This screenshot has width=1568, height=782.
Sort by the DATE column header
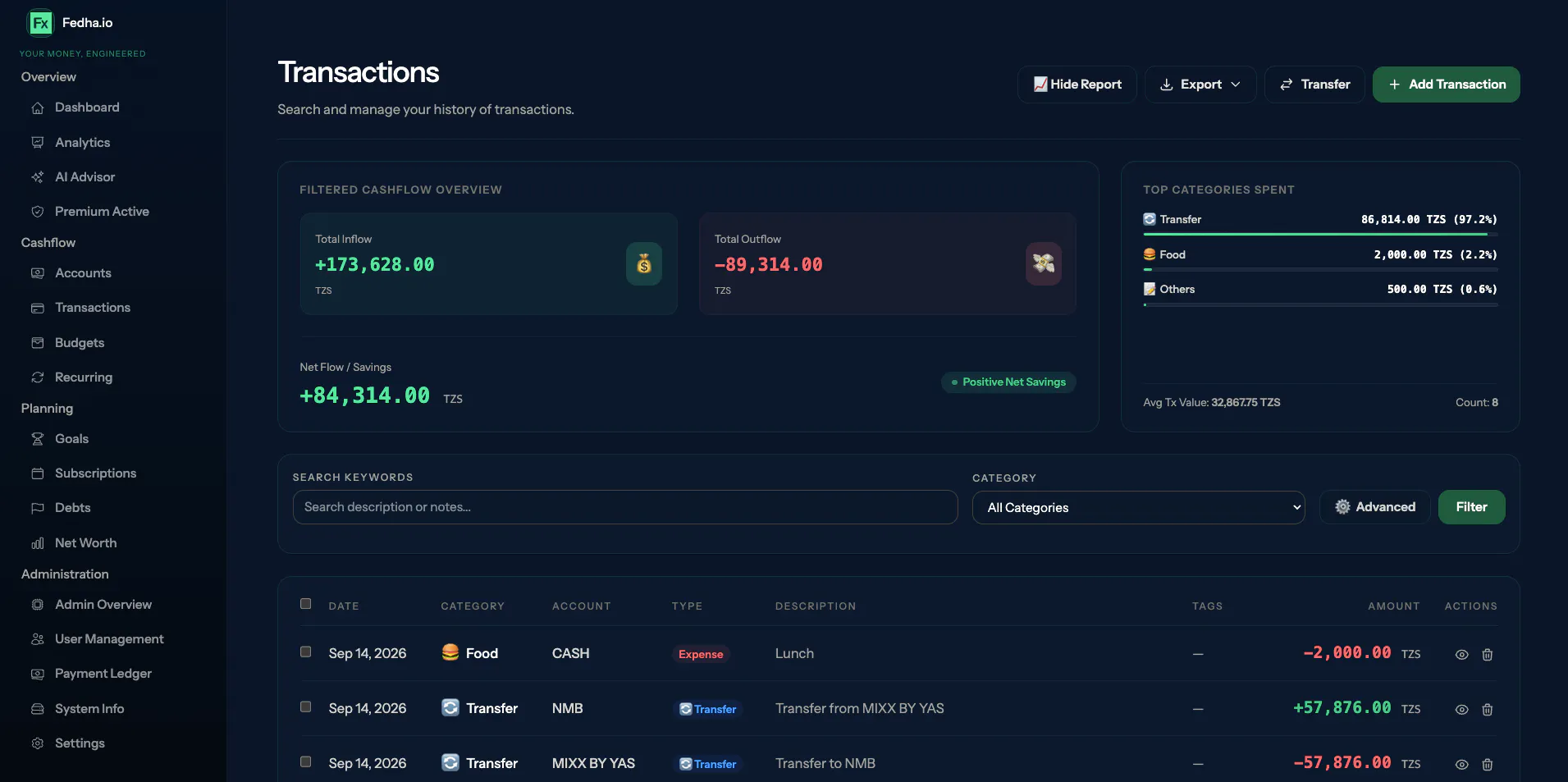[x=344, y=606]
